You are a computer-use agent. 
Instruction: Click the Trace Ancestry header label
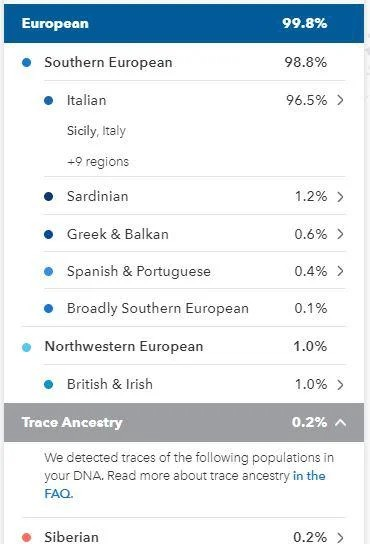coord(72,422)
